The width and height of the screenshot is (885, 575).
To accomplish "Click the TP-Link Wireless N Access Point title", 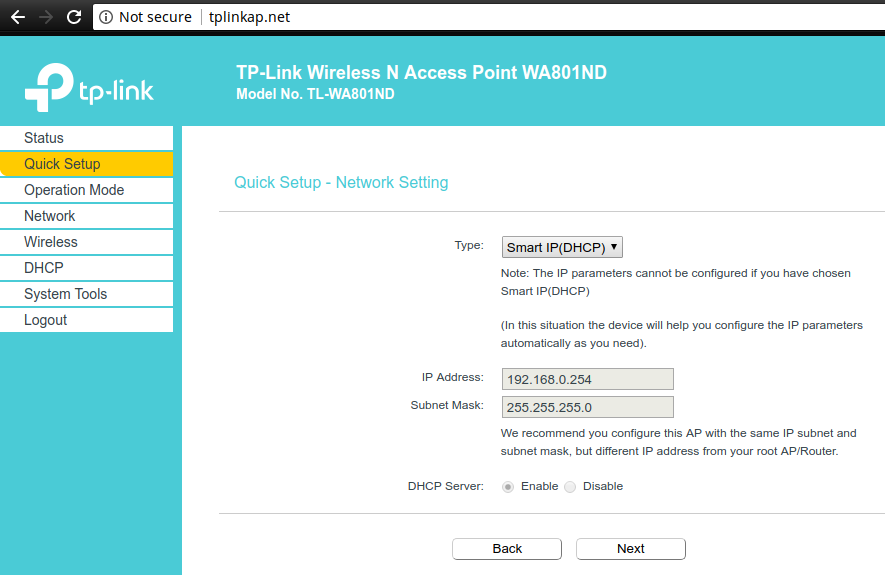I will (421, 72).
